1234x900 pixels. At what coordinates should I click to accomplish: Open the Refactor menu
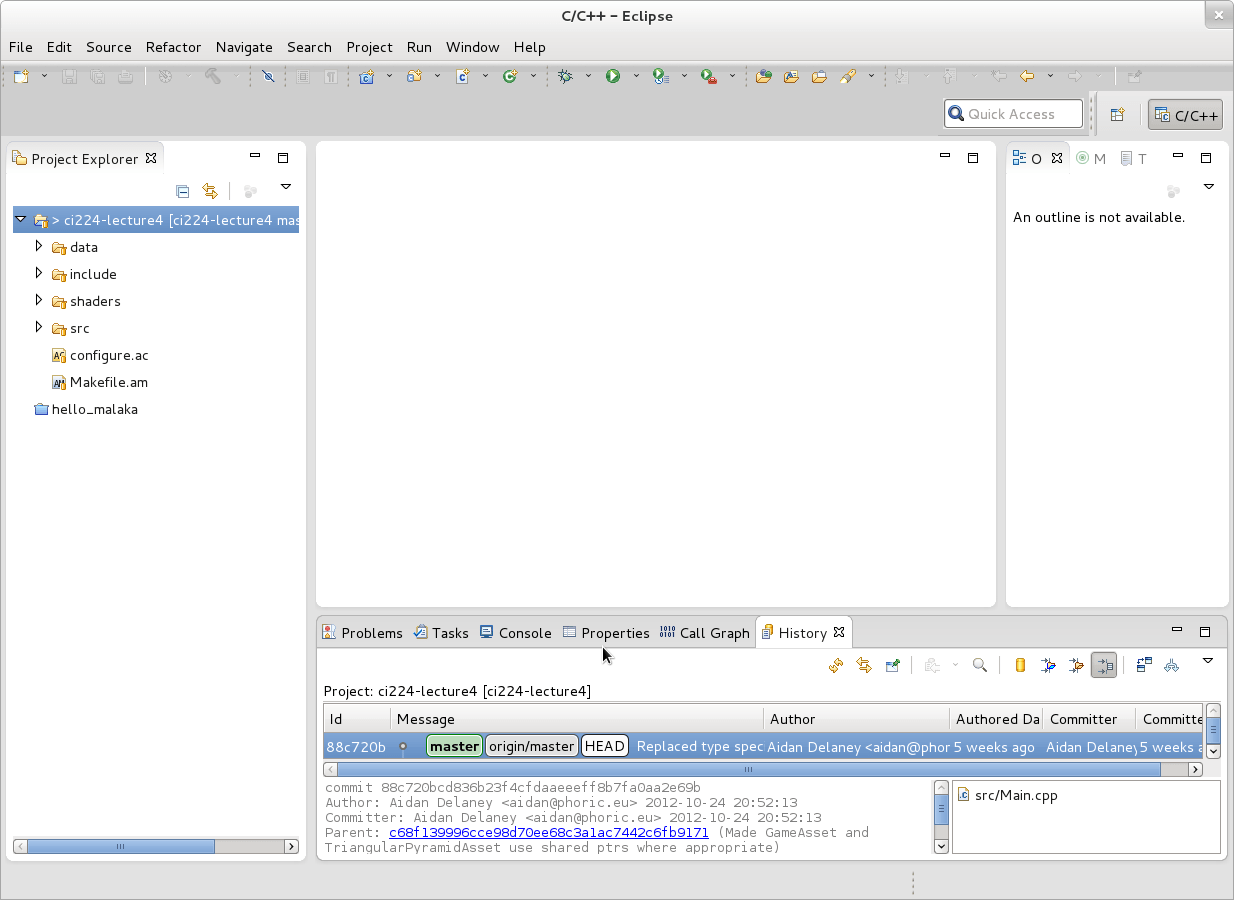tap(173, 47)
